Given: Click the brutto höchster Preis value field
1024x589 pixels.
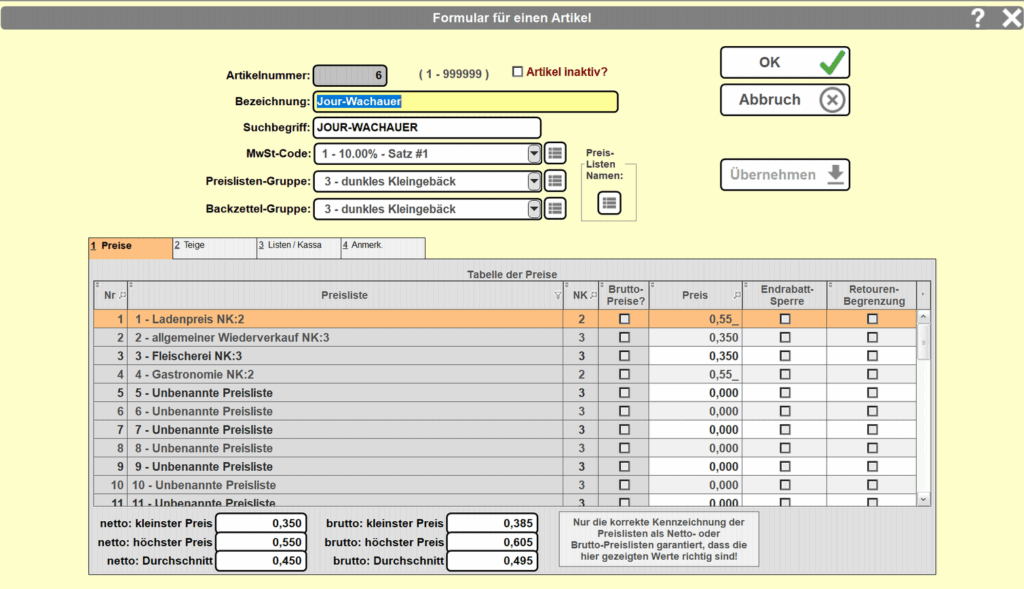Looking at the screenshot, I should point(492,542).
